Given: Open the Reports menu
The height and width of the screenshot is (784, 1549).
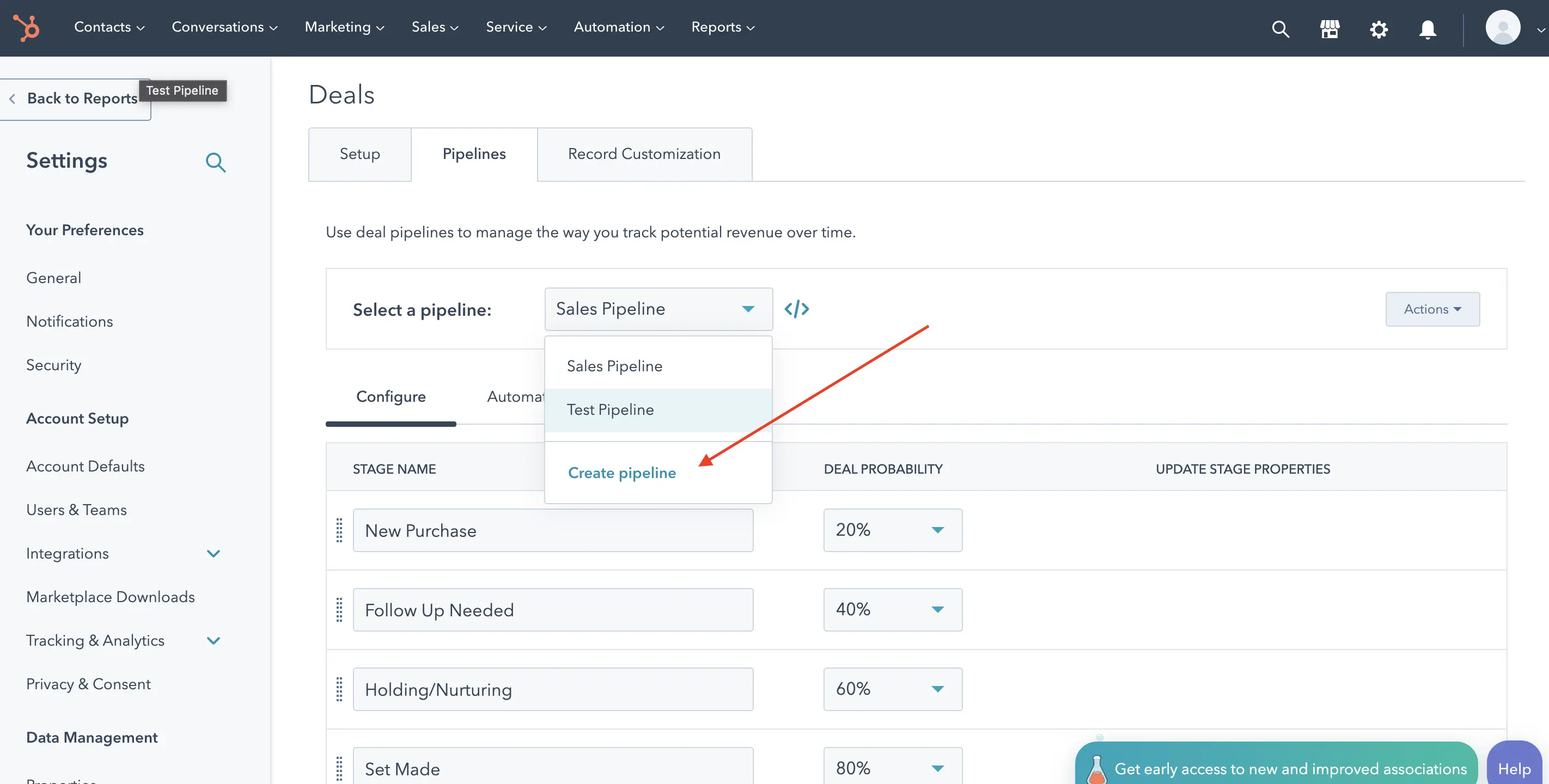Looking at the screenshot, I should 723,27.
